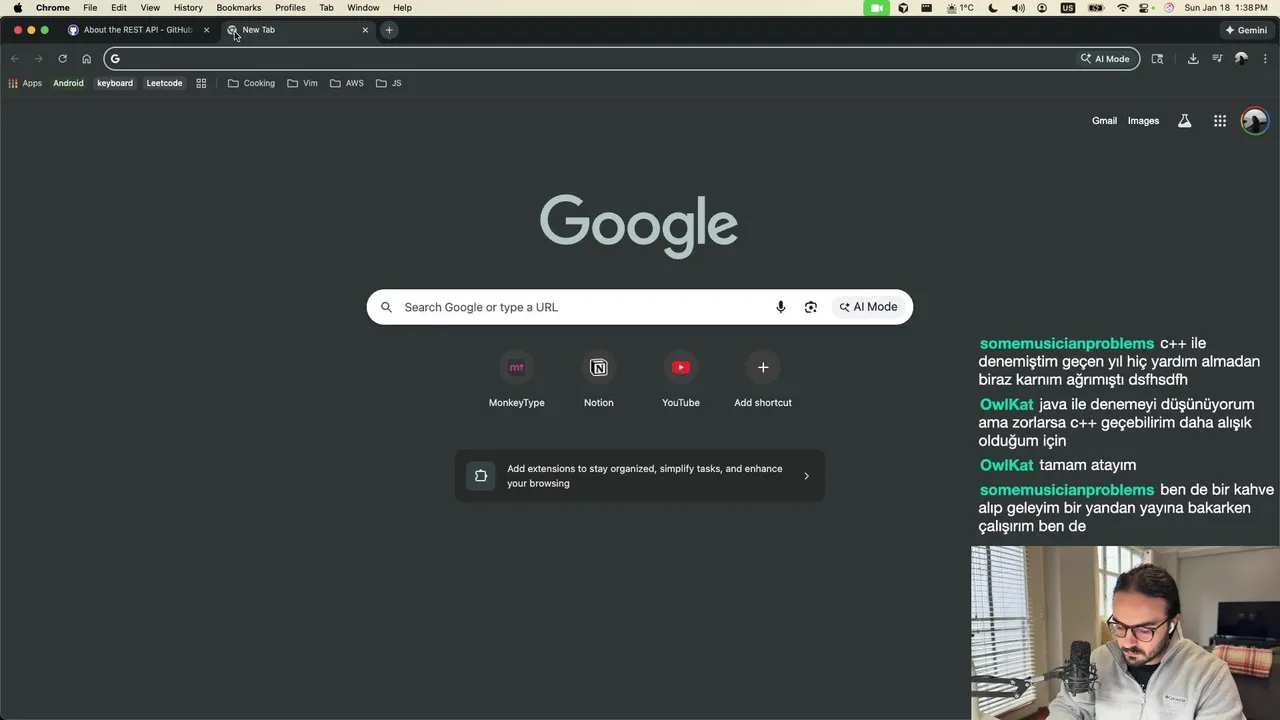Open the Google Lens page search icon
The image size is (1280, 720).
(x=1157, y=59)
